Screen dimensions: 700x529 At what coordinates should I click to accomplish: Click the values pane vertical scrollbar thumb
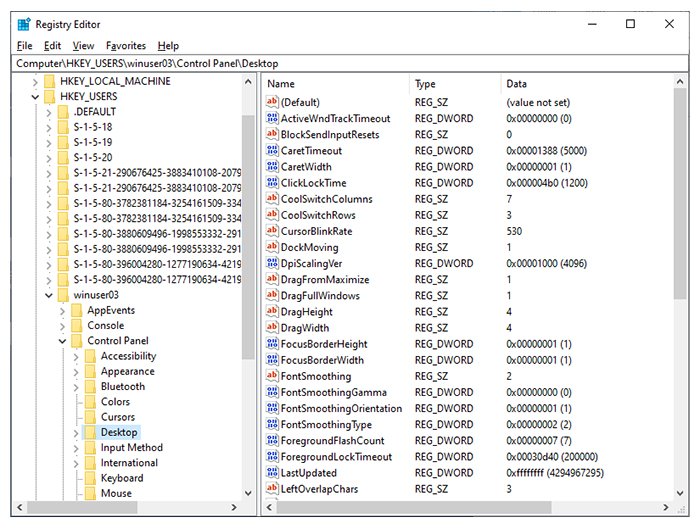click(679, 194)
